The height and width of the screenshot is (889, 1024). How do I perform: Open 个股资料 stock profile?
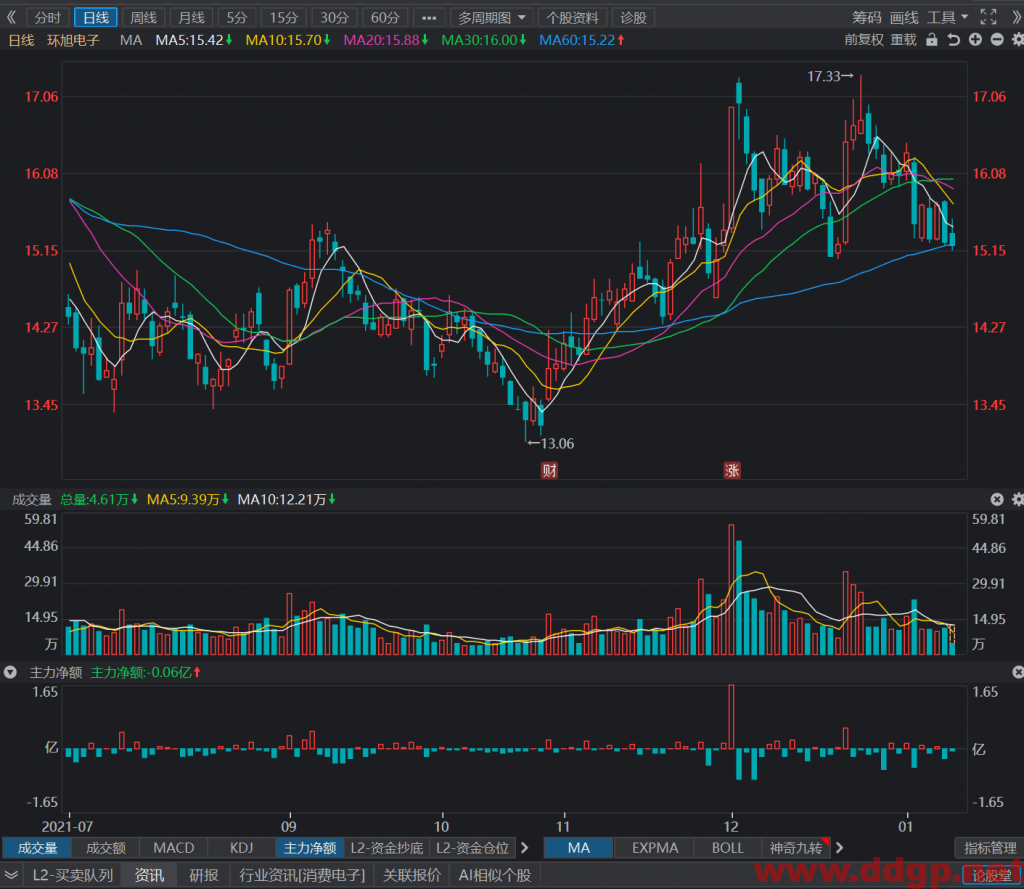click(x=572, y=18)
